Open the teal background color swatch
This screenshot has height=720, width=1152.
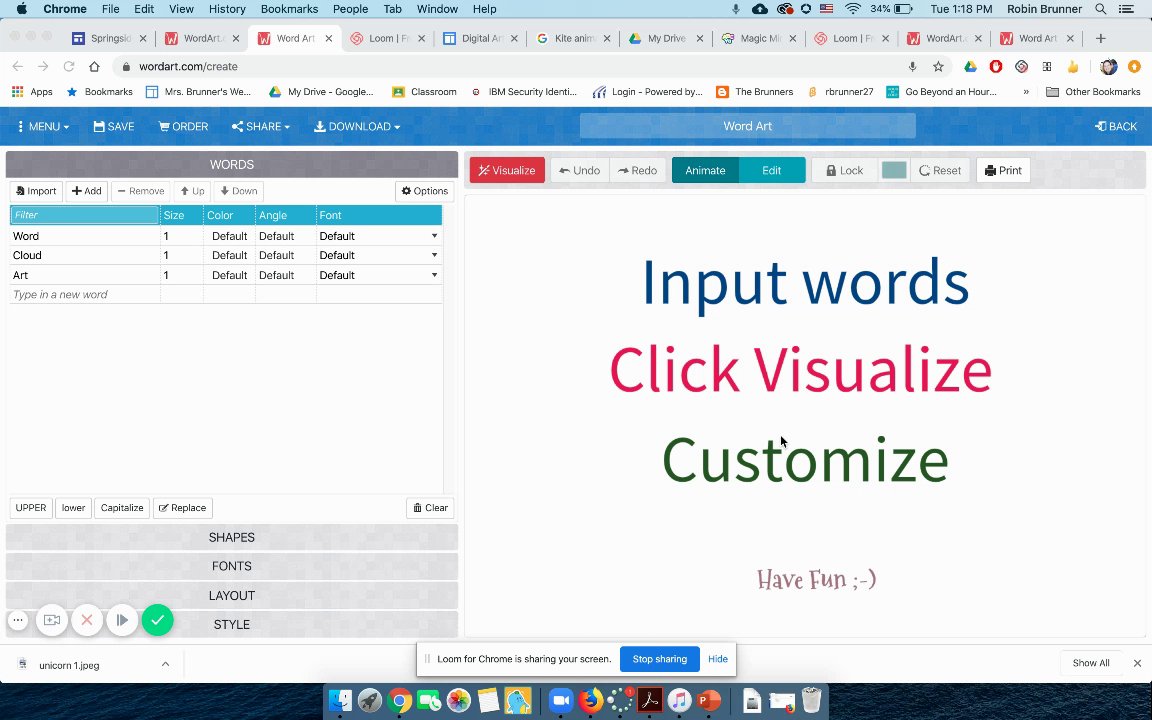point(893,170)
